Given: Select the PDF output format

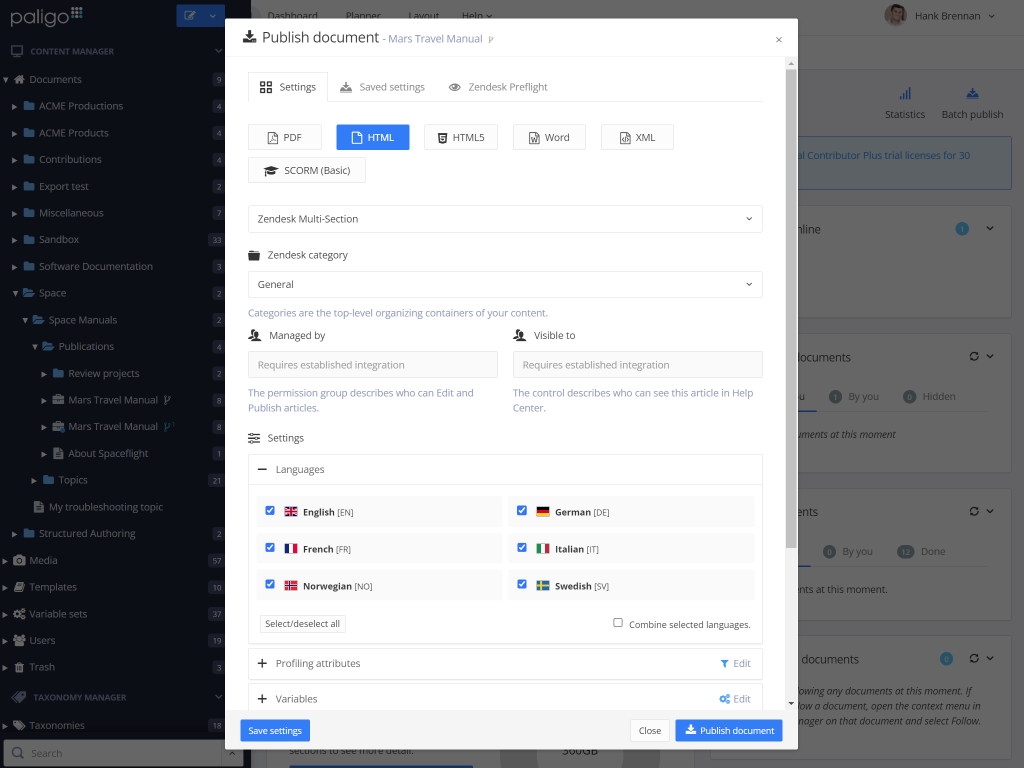Looking at the screenshot, I should click(x=285, y=137).
